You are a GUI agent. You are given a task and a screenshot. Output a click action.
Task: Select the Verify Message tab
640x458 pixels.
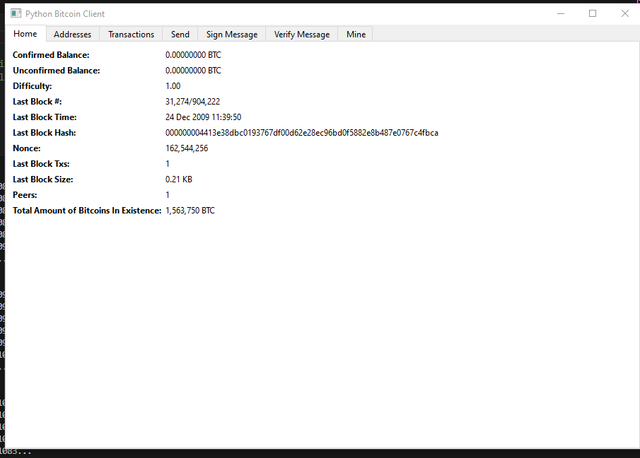(x=302, y=34)
